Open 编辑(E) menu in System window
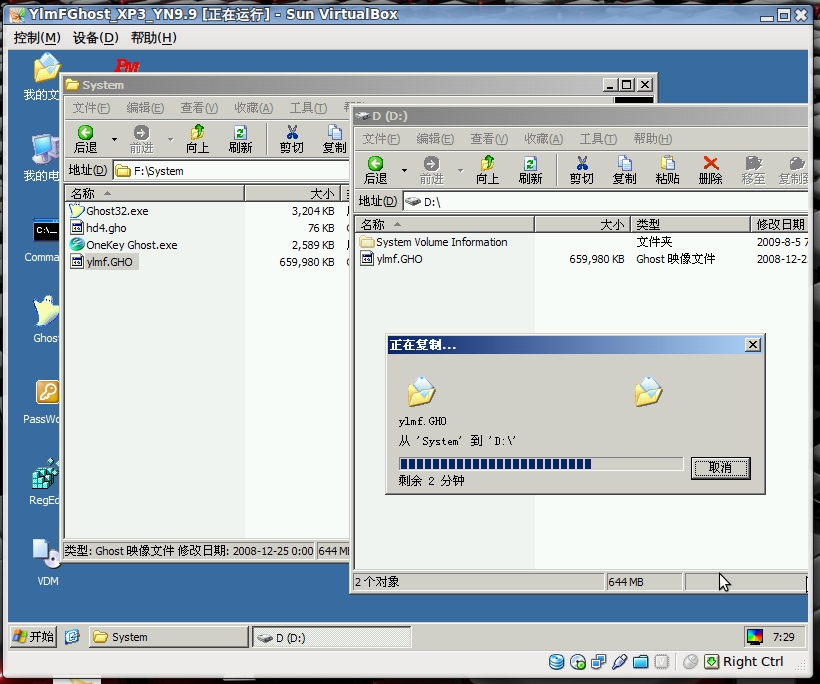Viewport: 820px width, 684px height. tap(145, 108)
